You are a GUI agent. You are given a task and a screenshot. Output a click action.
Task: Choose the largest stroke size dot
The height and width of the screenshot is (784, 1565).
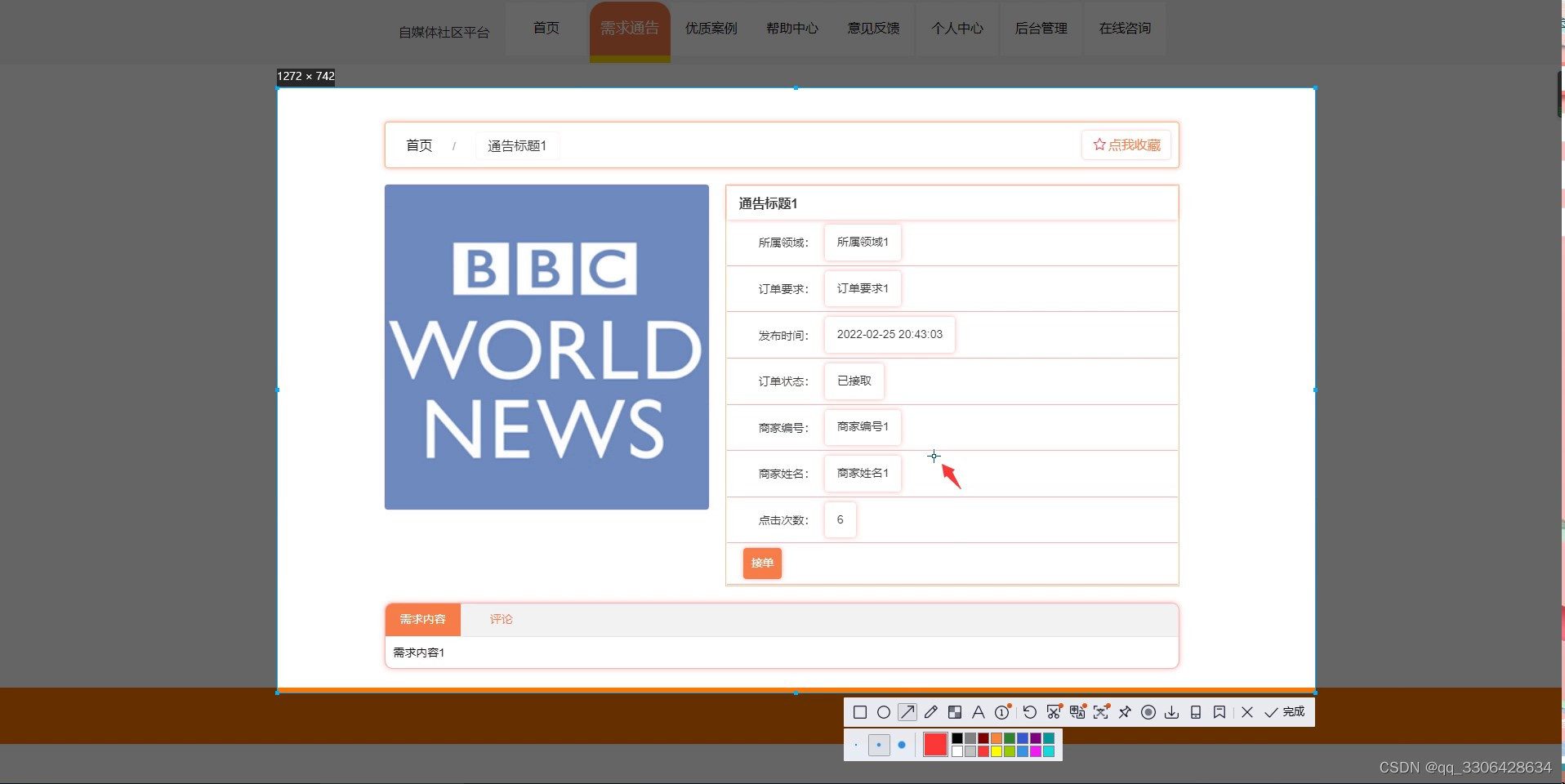tap(902, 745)
